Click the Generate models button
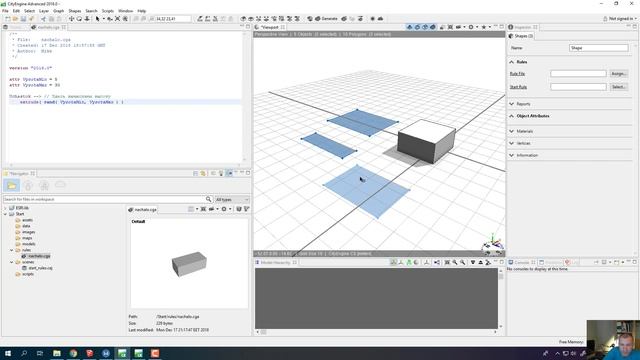Screen dimensions: 640x360 (327, 19)
